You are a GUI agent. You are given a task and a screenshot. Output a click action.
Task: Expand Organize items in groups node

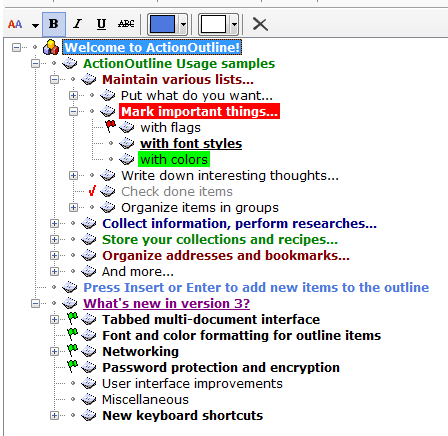click(x=73, y=207)
